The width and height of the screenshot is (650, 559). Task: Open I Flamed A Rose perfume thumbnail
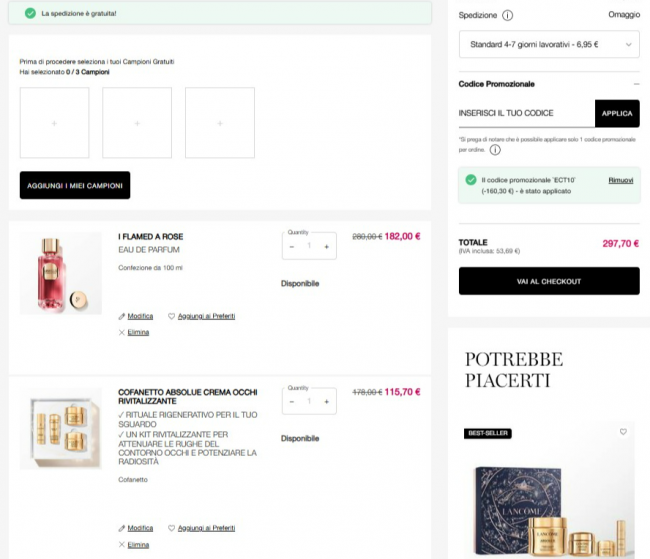tap(61, 273)
